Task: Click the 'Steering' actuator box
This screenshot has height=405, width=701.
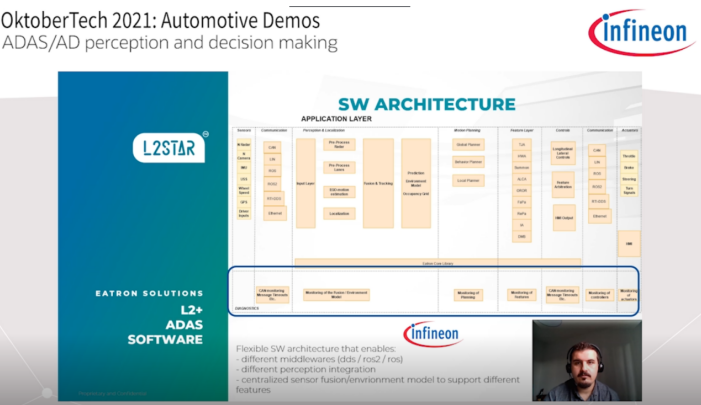Action: click(x=629, y=179)
